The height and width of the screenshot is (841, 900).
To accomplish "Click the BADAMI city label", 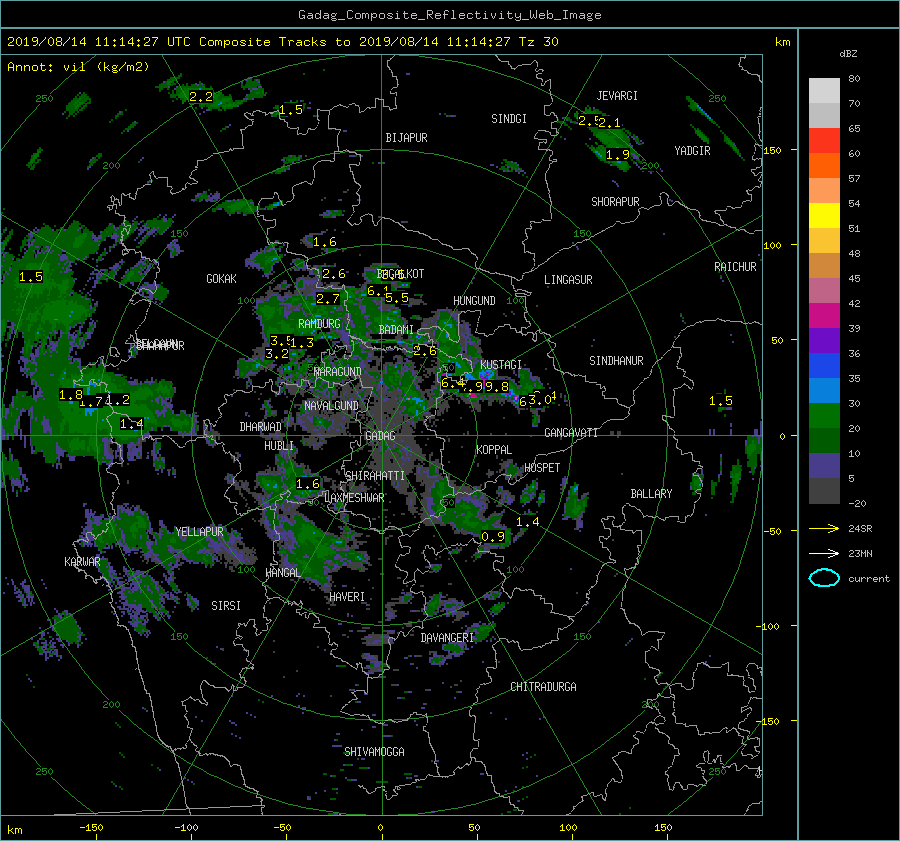I will [x=396, y=330].
